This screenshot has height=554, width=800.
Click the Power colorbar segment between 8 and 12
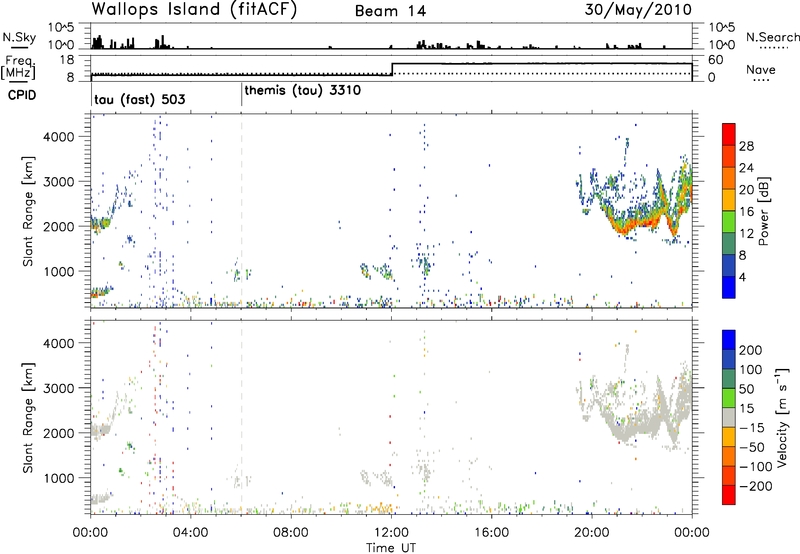(x=729, y=243)
